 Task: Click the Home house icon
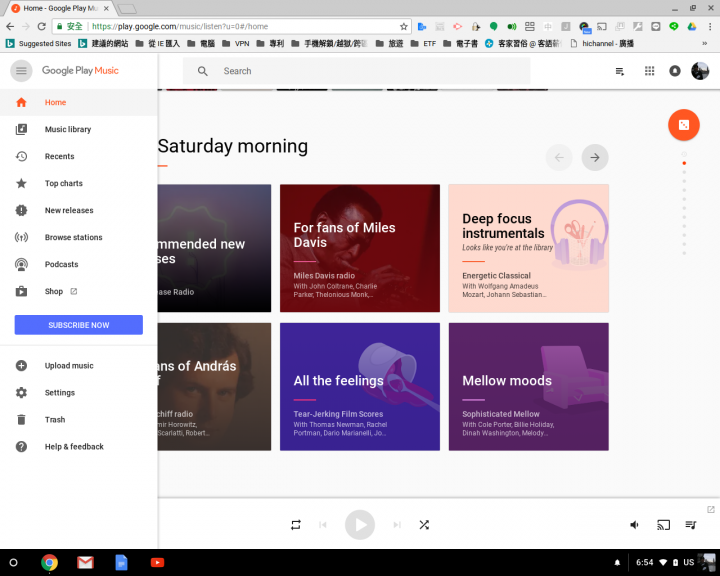[x=21, y=102]
